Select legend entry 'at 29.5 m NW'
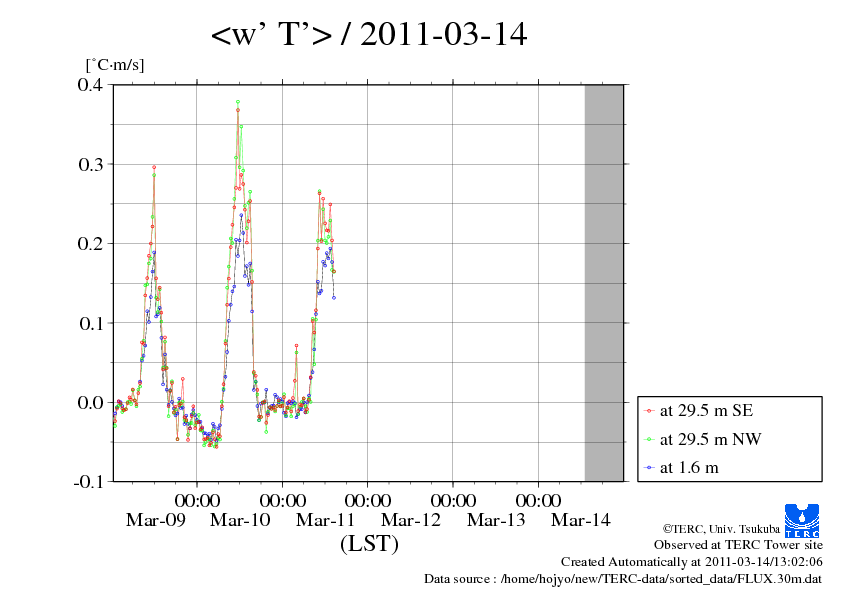 [710, 439]
